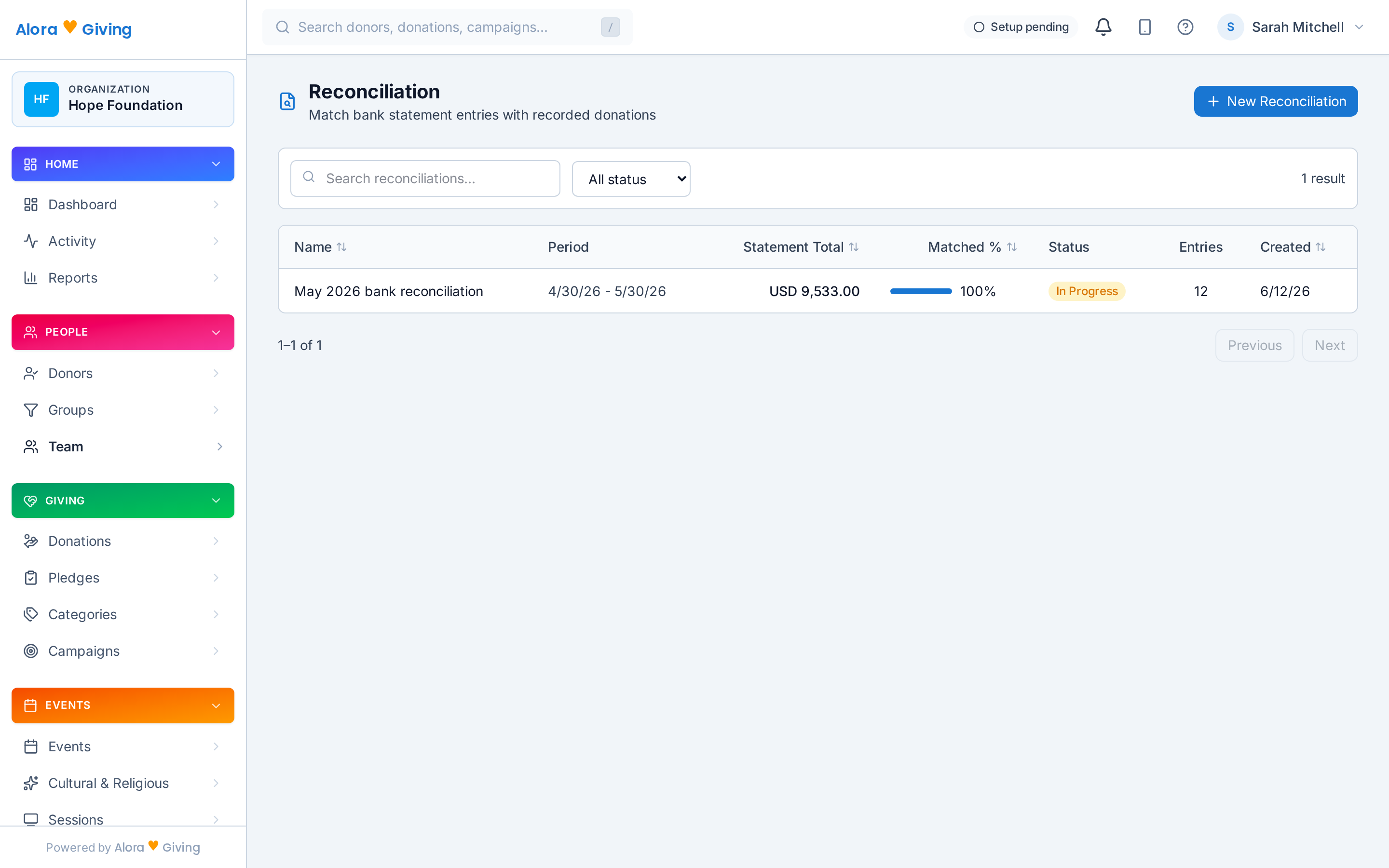Click the period 4/30/26 - 5/30/26
The height and width of the screenshot is (868, 1389).
click(607, 291)
